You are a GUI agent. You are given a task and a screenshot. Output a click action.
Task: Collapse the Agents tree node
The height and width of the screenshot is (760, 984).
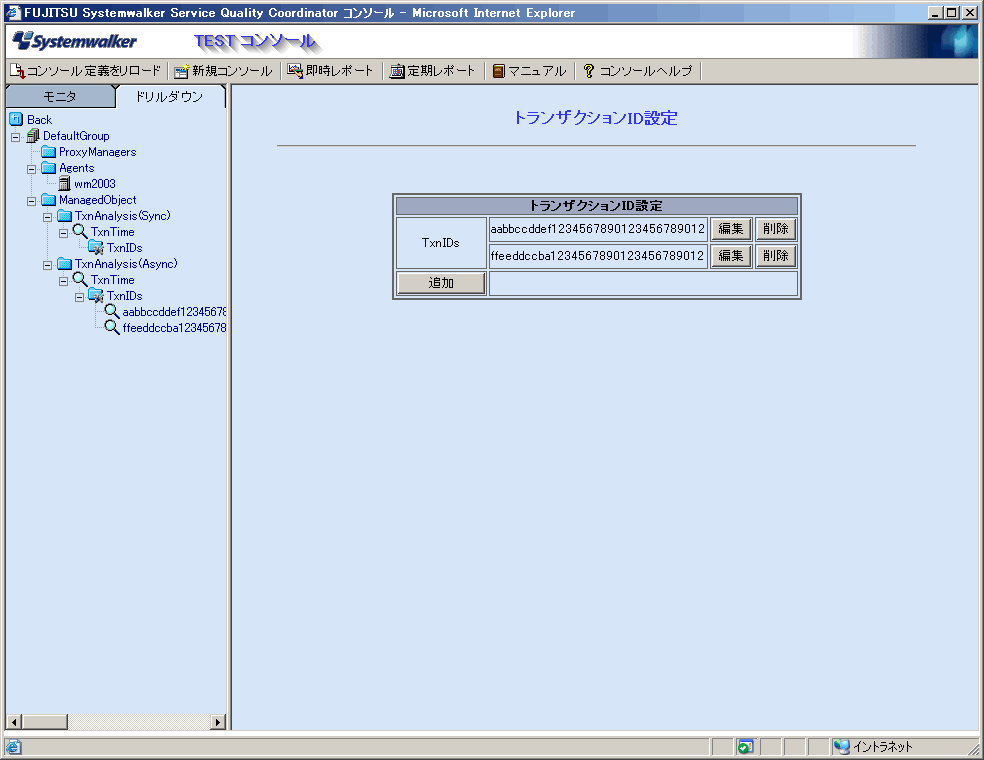tap(31, 169)
